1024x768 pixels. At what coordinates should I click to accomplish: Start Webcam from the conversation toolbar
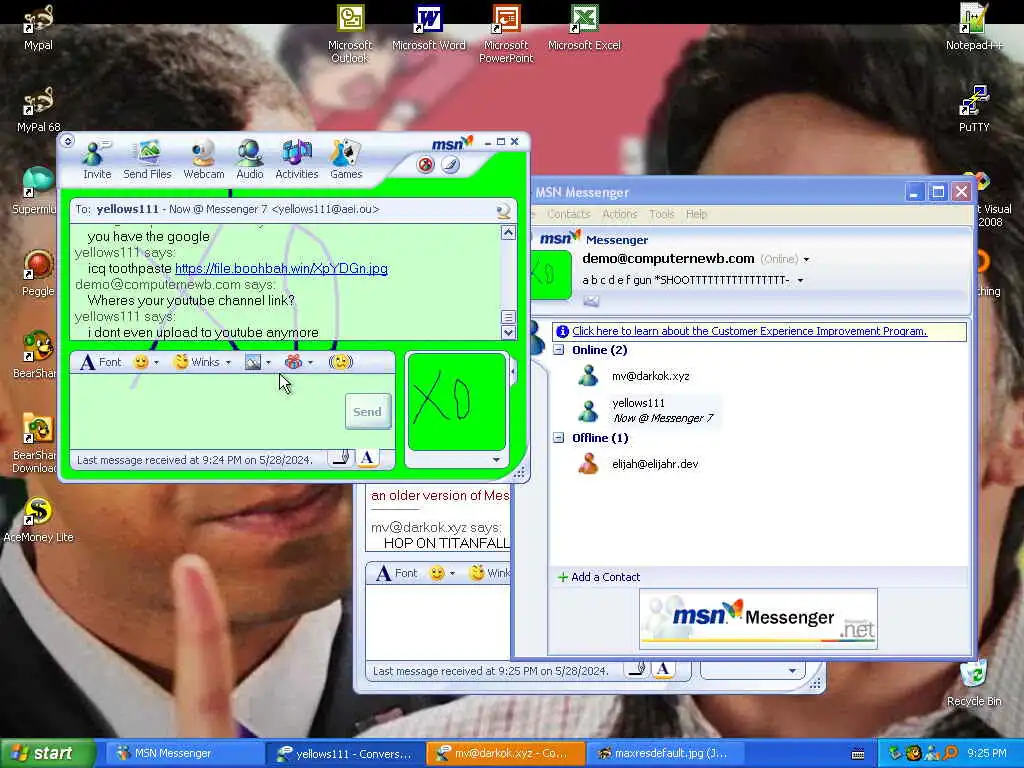click(204, 159)
